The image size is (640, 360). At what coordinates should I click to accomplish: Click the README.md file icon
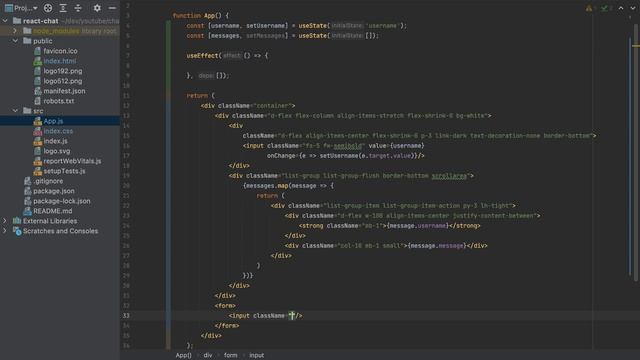[x=27, y=211]
